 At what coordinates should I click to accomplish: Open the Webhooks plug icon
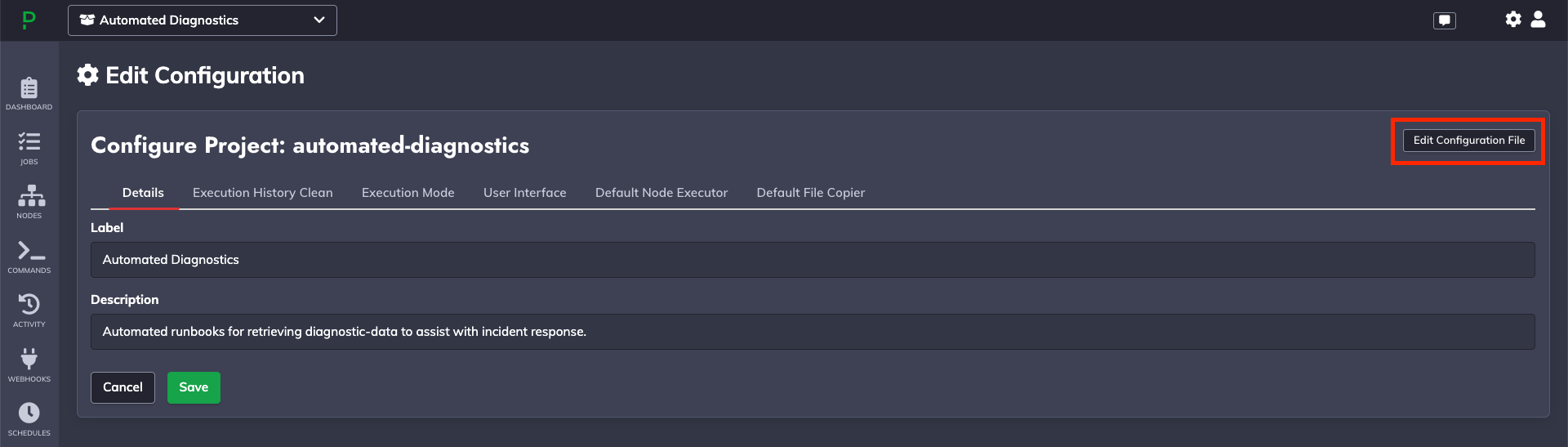coord(29,365)
